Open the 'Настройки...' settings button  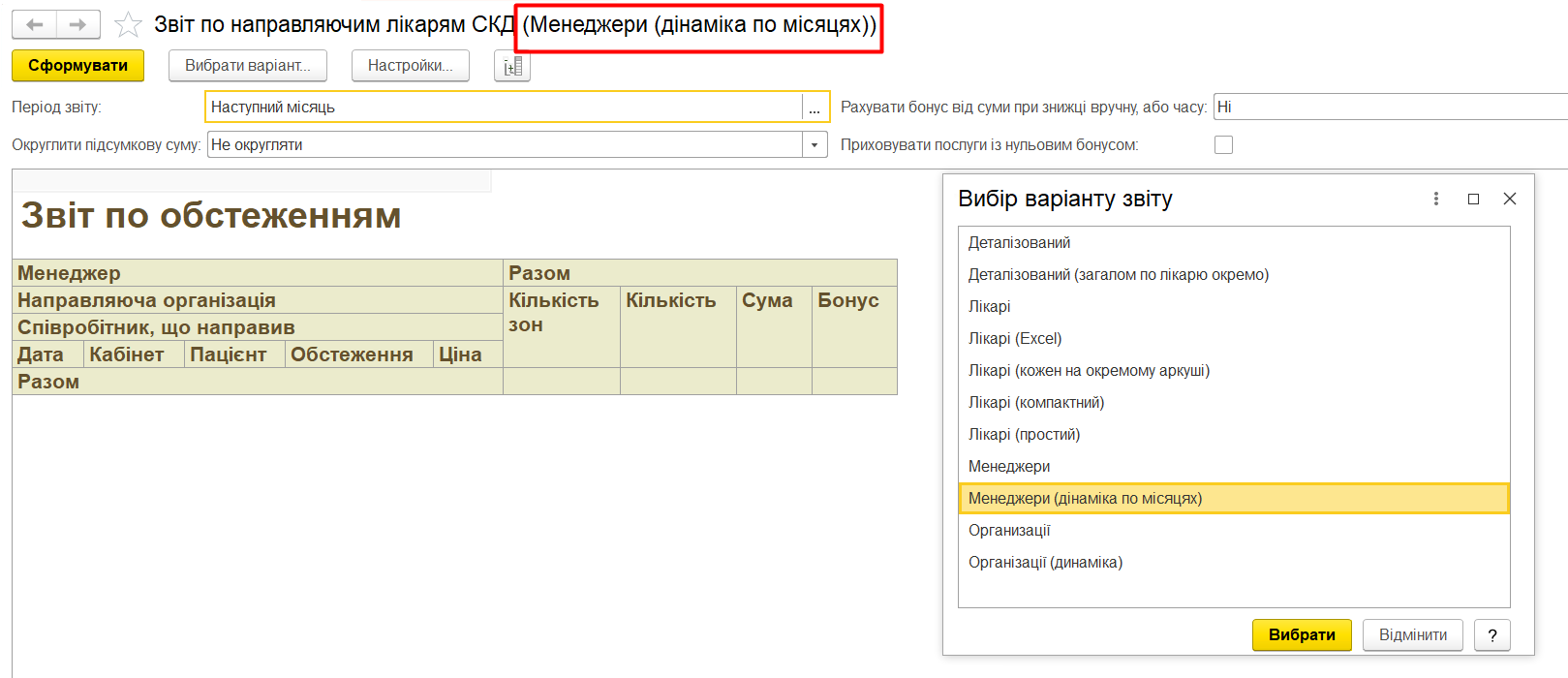(410, 66)
